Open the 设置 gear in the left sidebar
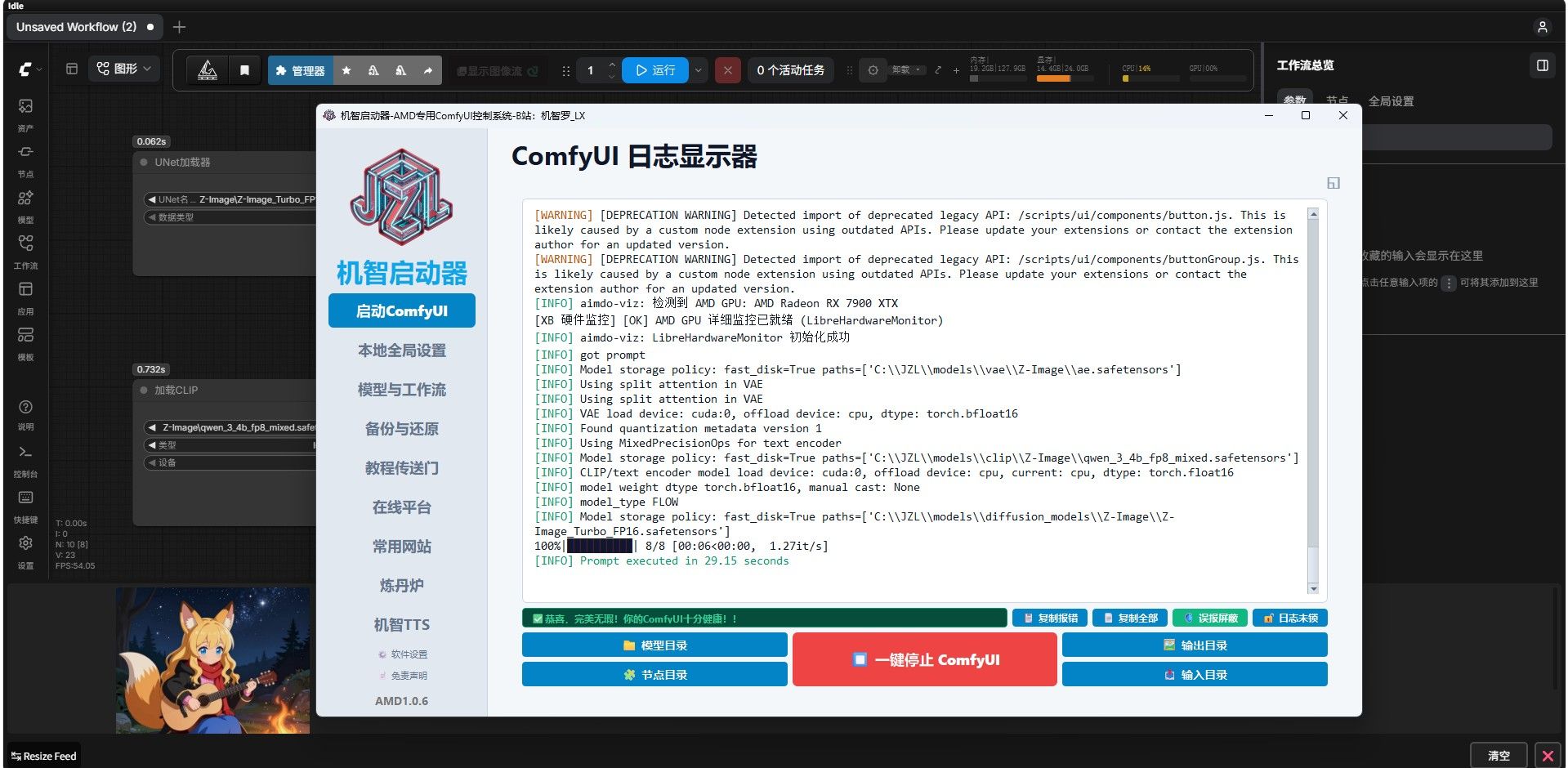Screen dimensions: 1568x768 point(25,551)
